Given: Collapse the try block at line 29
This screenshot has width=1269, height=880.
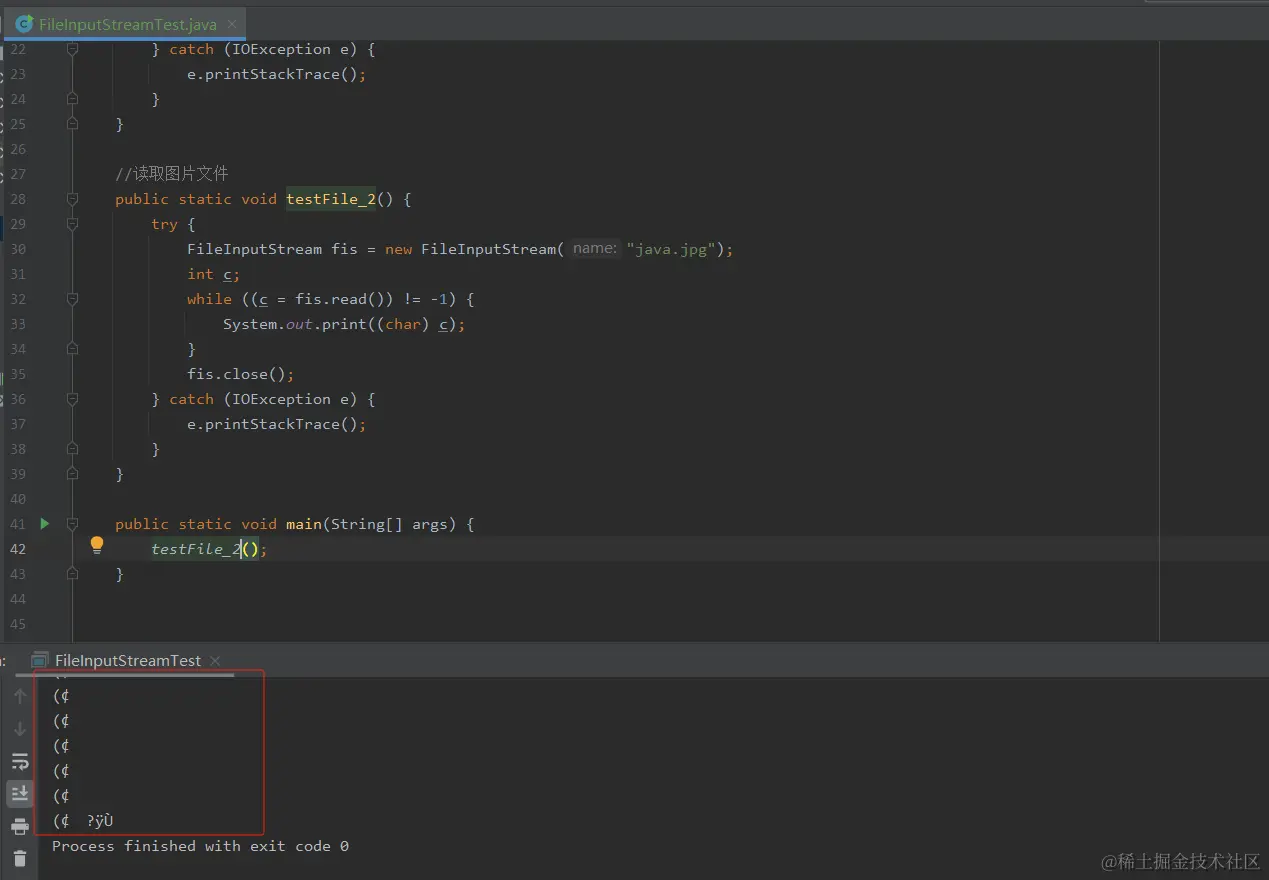Looking at the screenshot, I should [72, 224].
